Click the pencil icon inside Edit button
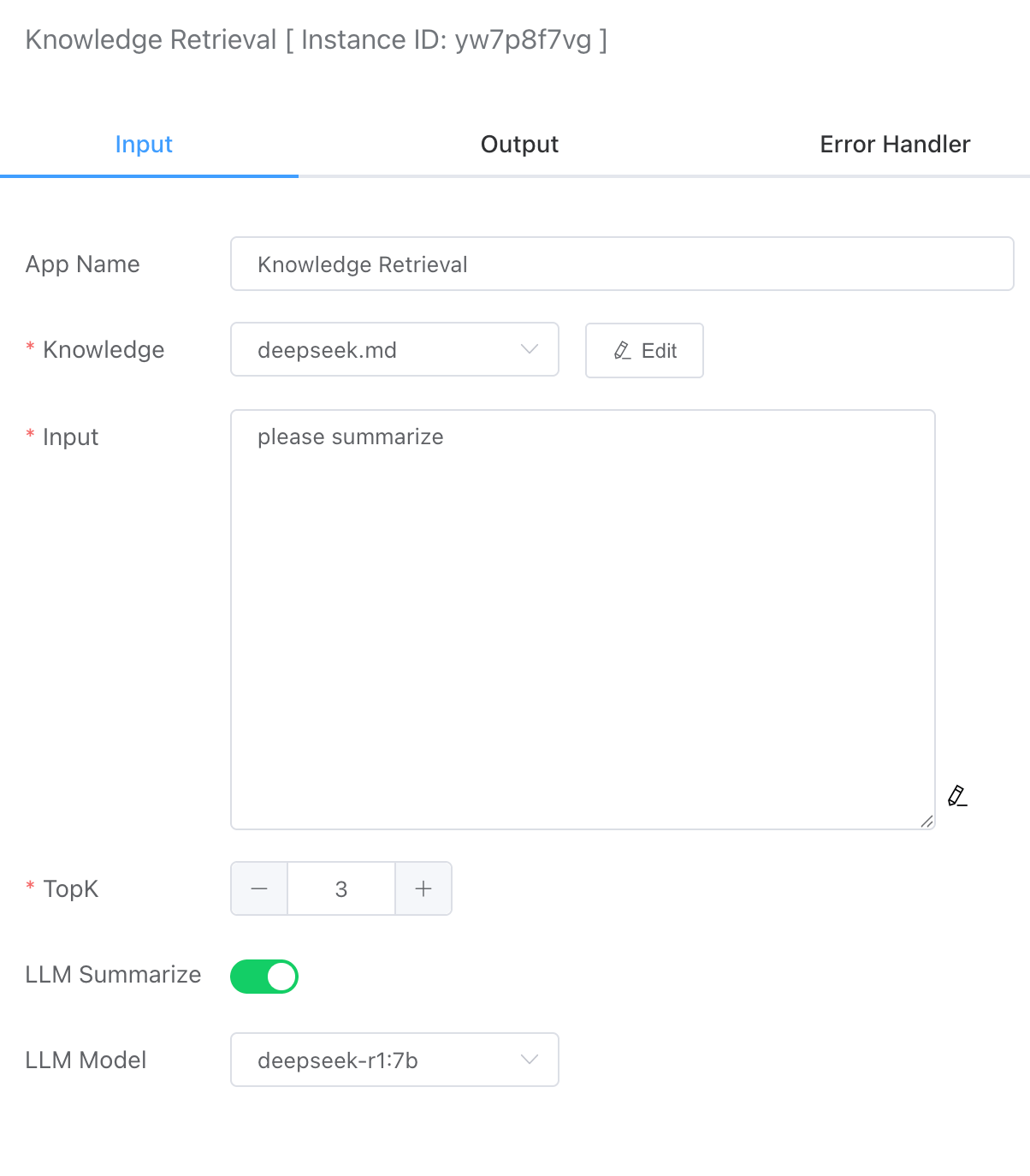The height and width of the screenshot is (1176, 1030). point(623,350)
